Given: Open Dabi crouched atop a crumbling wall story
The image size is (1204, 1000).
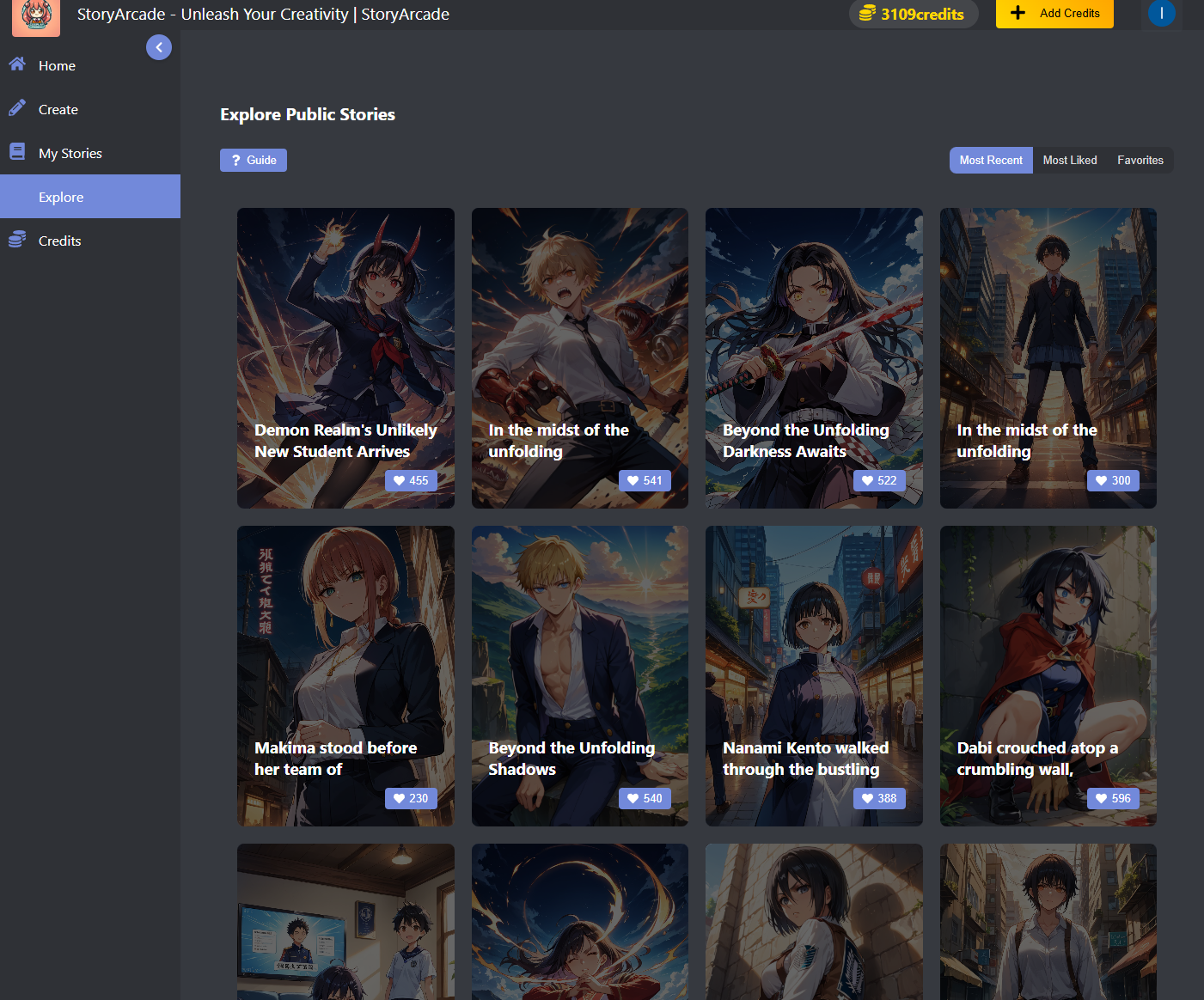Looking at the screenshot, I should tap(1048, 675).
